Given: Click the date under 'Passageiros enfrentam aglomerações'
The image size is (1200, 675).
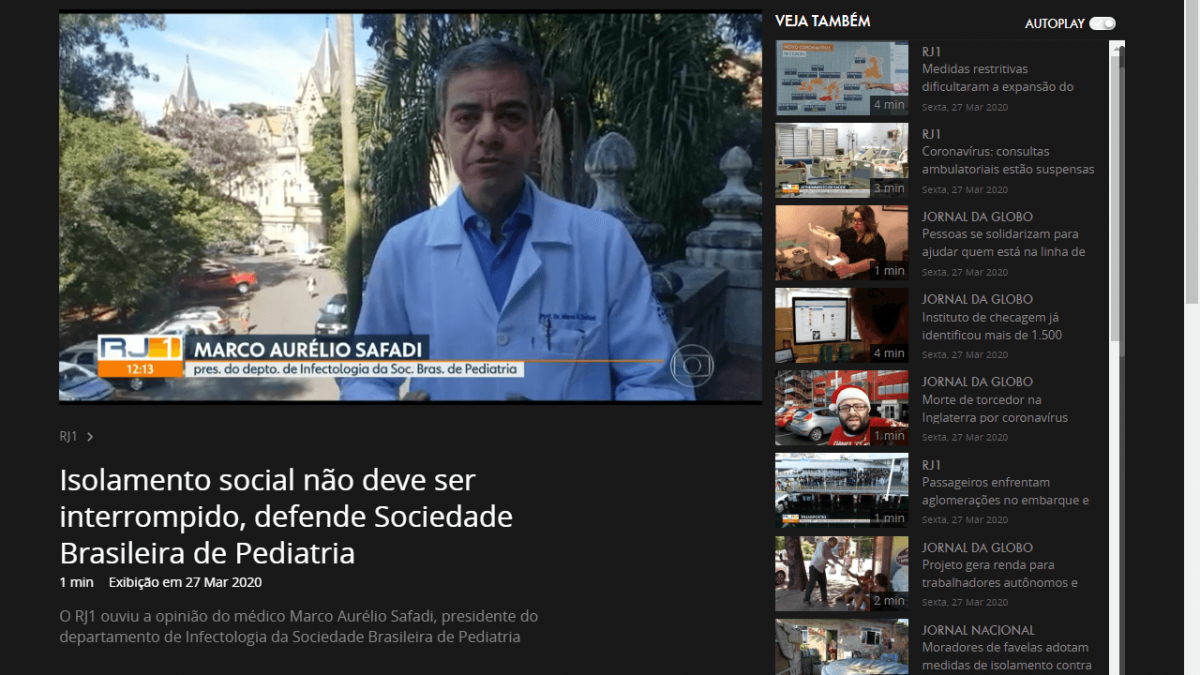Looking at the screenshot, I should (965, 520).
